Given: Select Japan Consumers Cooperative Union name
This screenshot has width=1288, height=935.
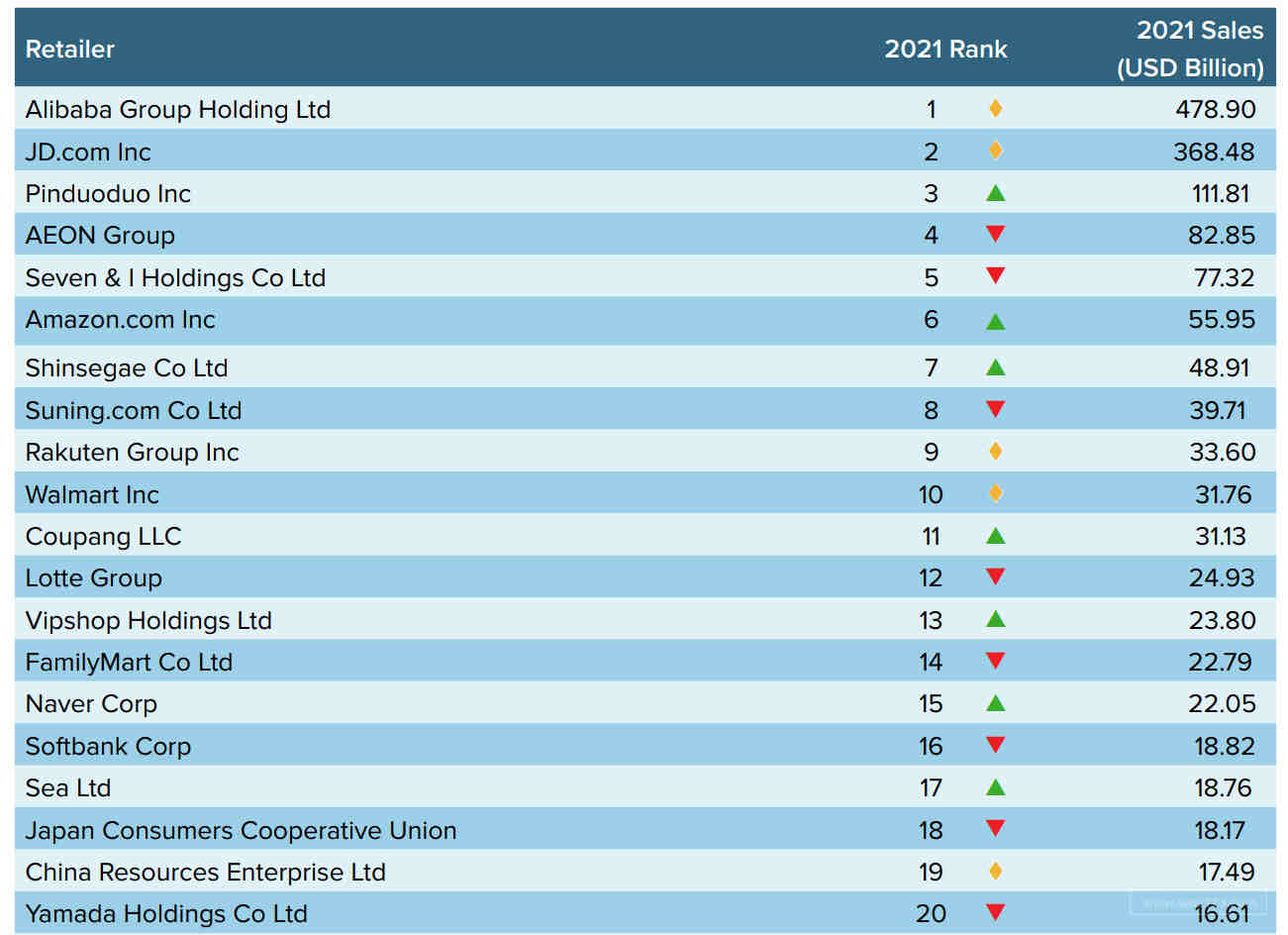Looking at the screenshot, I should pos(241,831).
